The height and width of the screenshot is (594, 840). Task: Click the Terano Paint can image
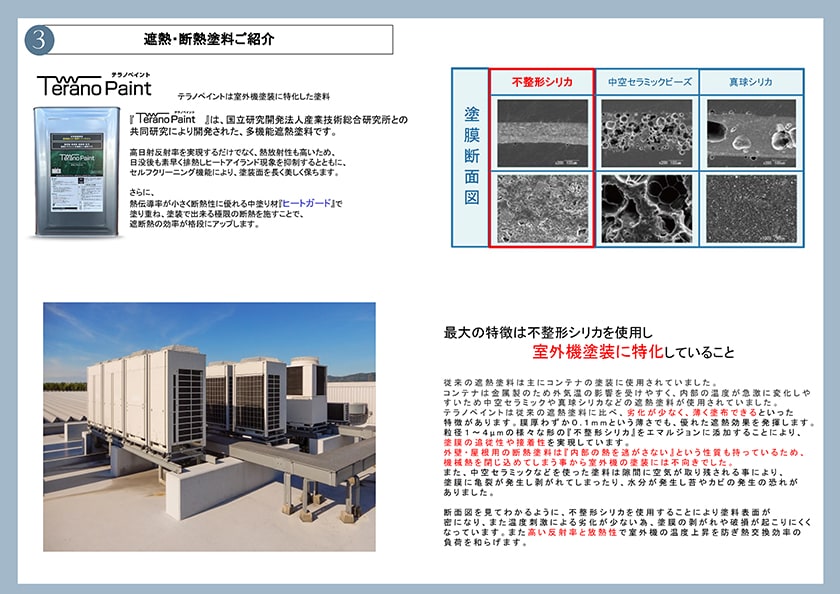coord(76,171)
